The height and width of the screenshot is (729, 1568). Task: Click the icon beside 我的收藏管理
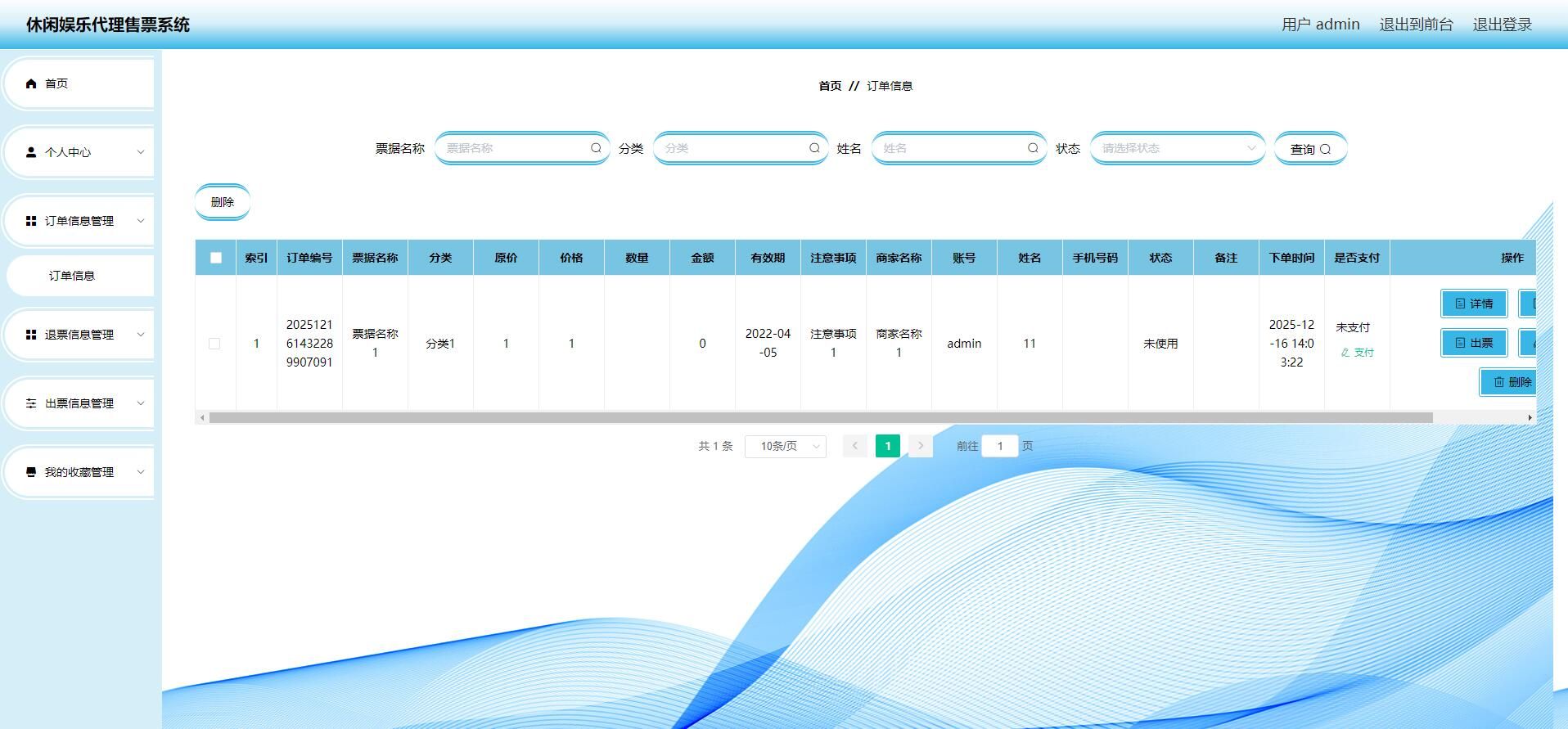[31, 472]
